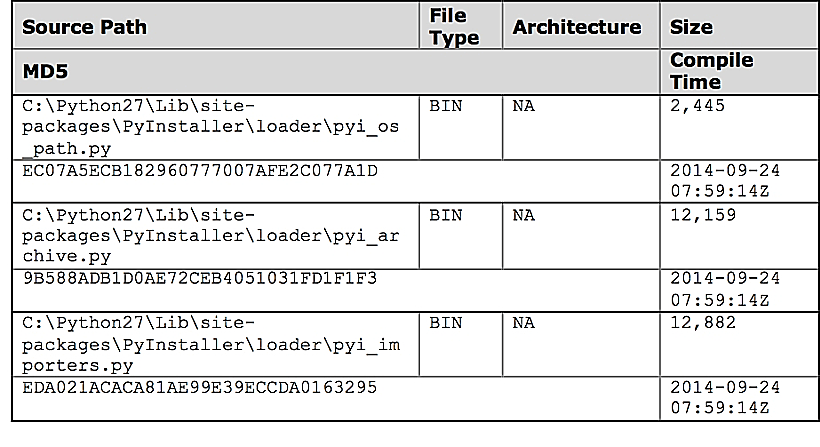This screenshot has height=447, width=820.
Task: Click the Source Path column header
Action: [85, 27]
